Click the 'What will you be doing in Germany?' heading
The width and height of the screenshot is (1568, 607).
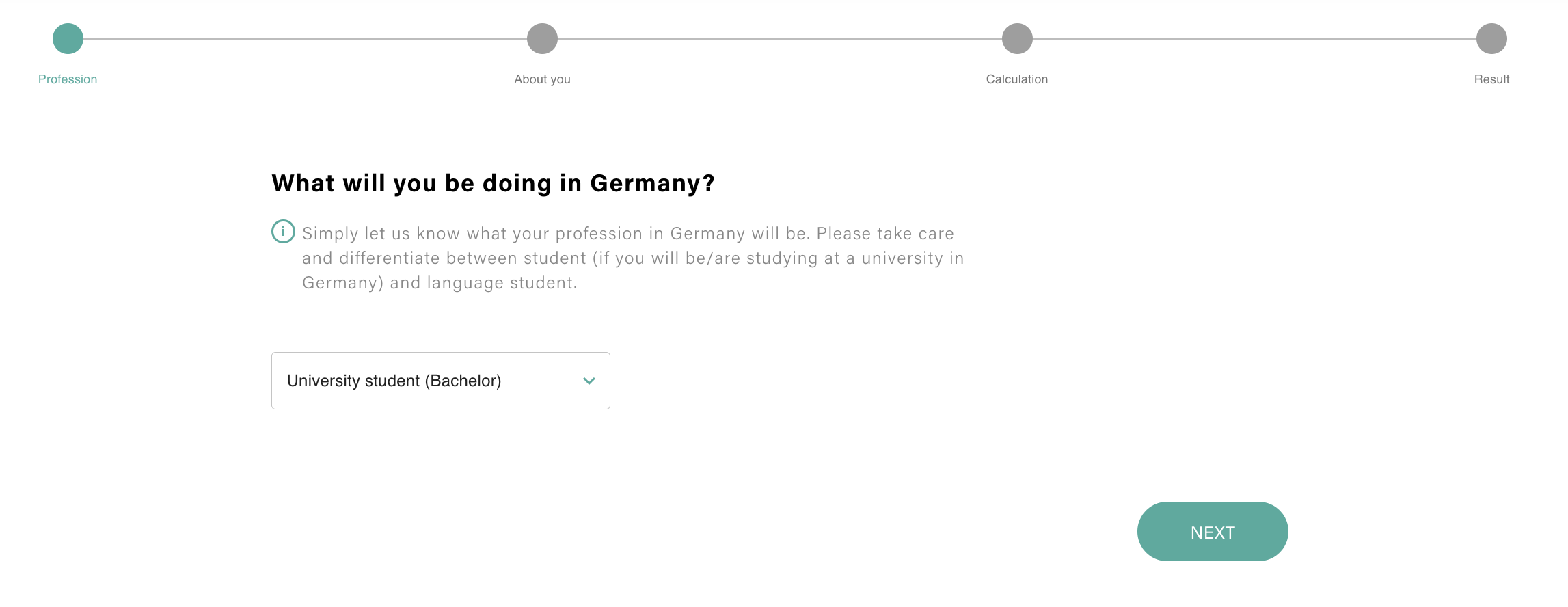(x=493, y=183)
